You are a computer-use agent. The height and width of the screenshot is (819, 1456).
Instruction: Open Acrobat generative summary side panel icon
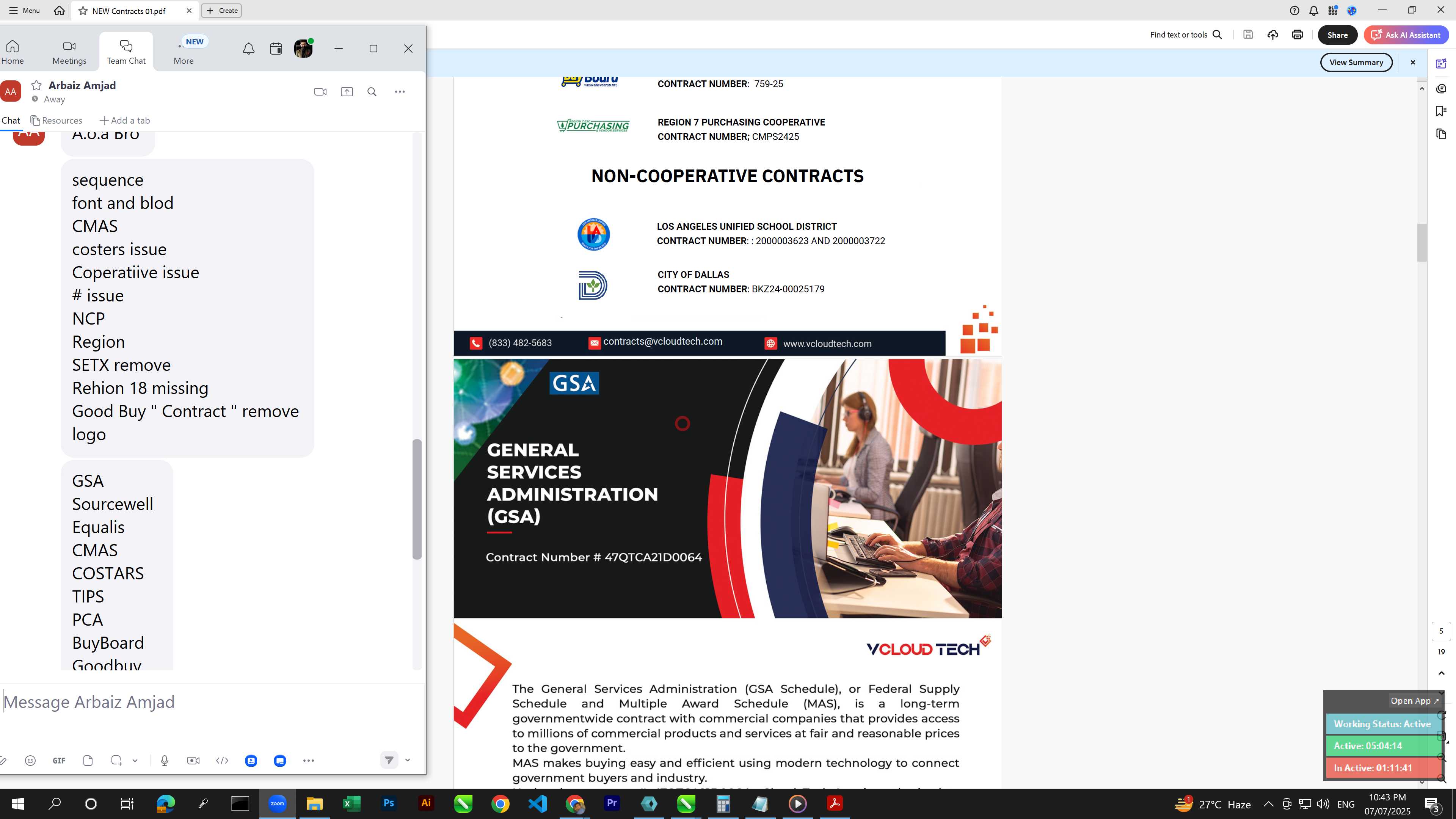click(x=1441, y=64)
